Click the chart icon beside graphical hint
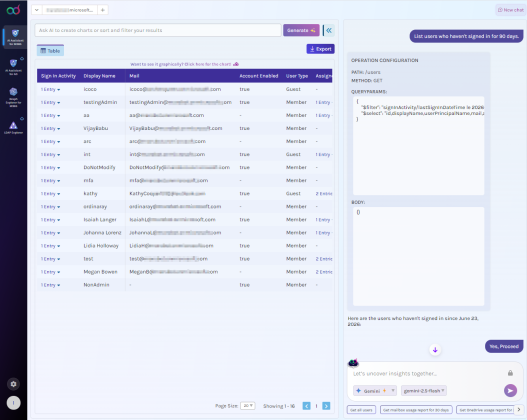527x420 pixels. (x=236, y=64)
